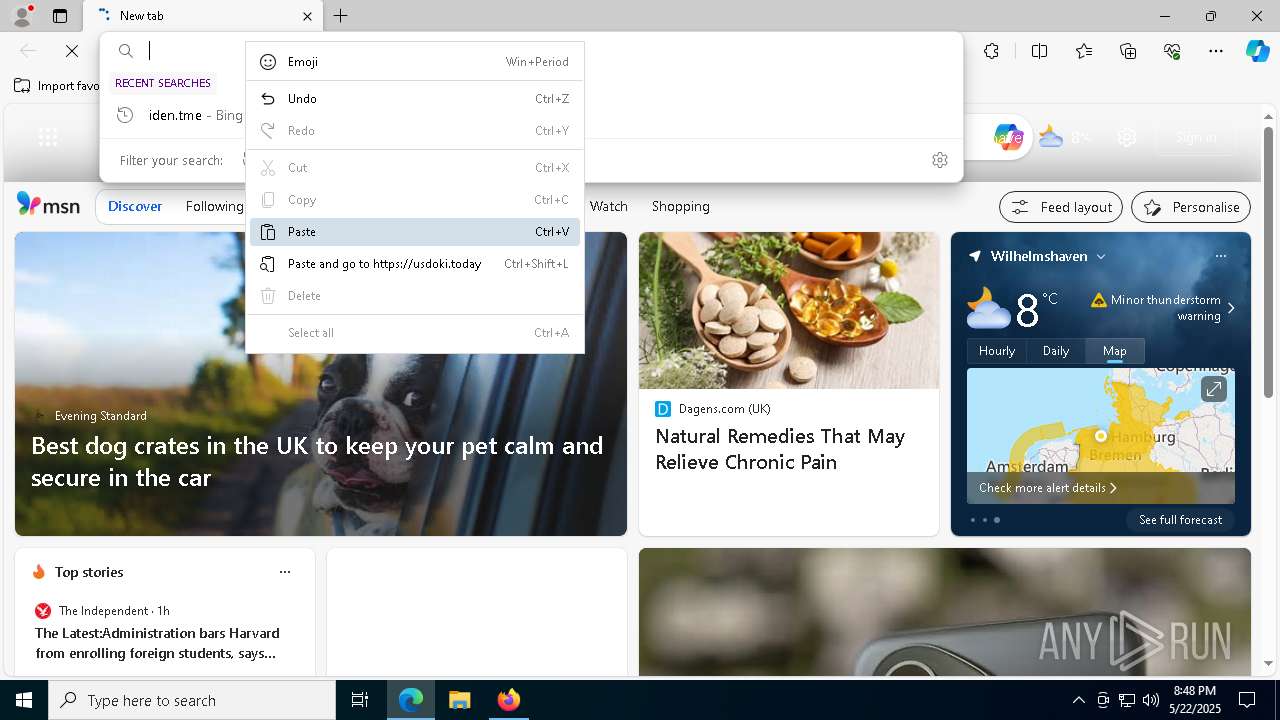Screen dimensions: 1280x720
Task: Toggle split screen view icon
Action: 1039,51
